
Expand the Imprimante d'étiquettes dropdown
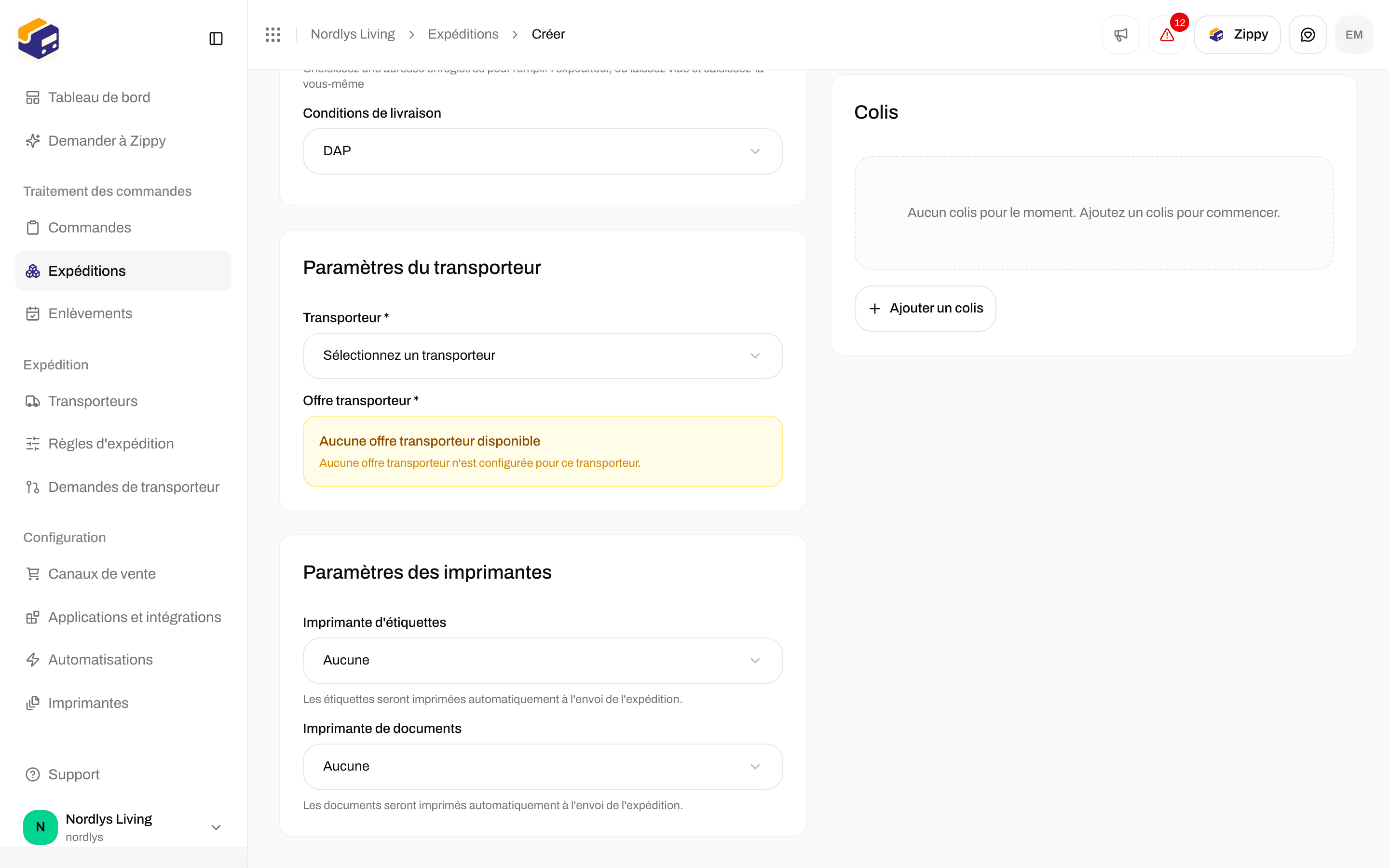pos(543,660)
